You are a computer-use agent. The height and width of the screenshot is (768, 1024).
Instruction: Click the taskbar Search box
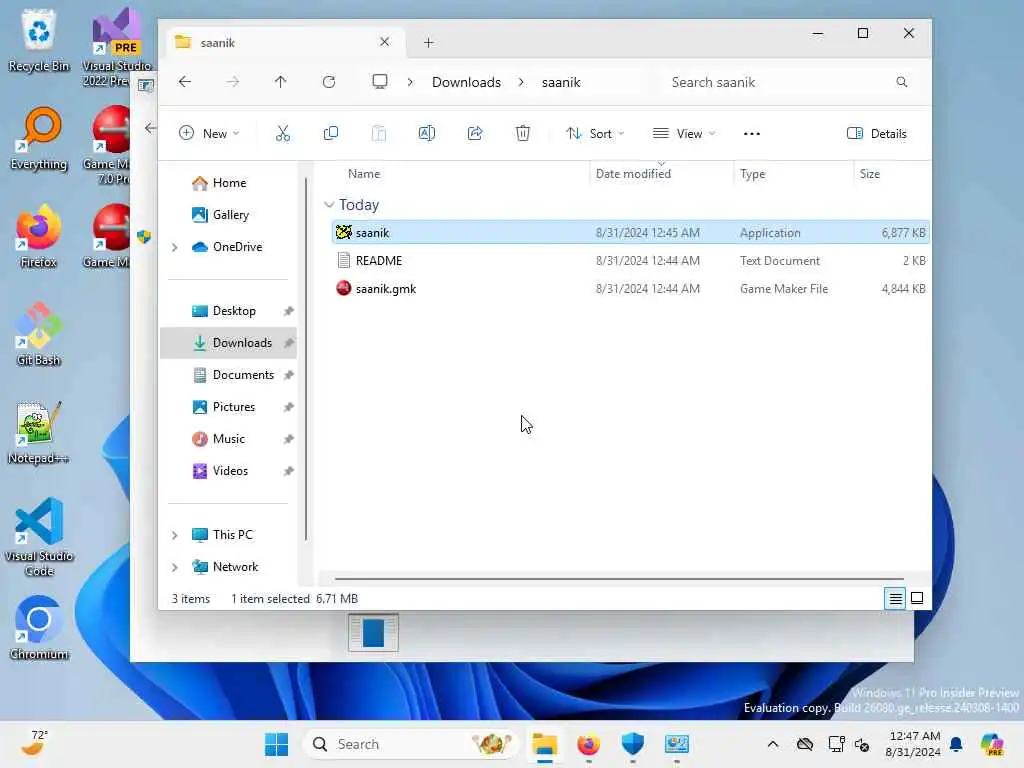click(411, 744)
